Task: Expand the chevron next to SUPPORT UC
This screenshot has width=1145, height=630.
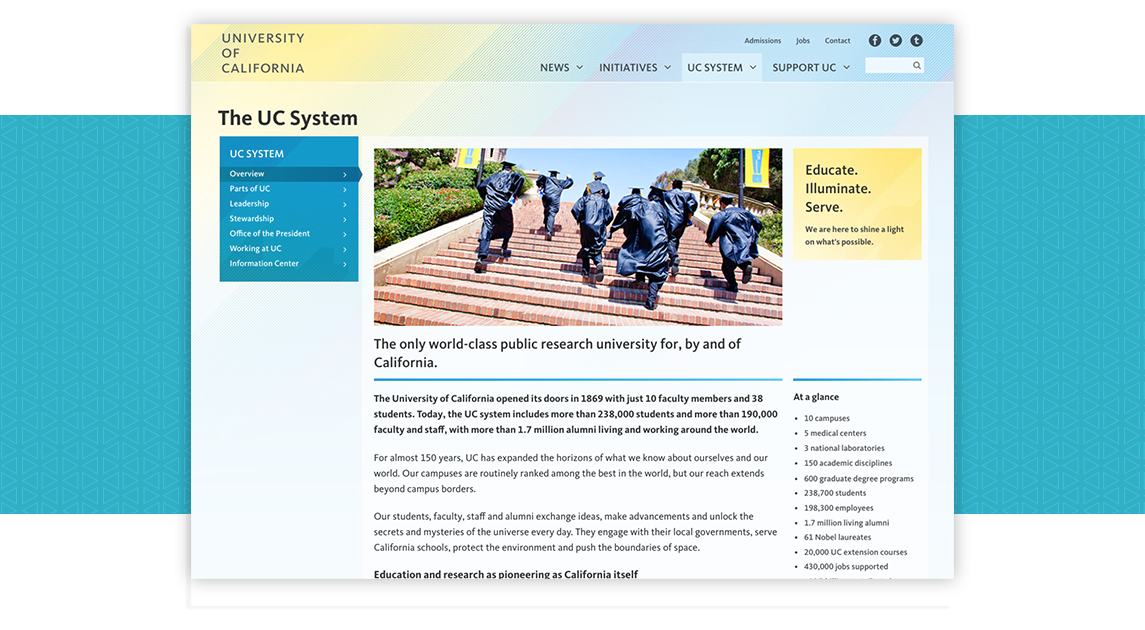Action: click(846, 67)
